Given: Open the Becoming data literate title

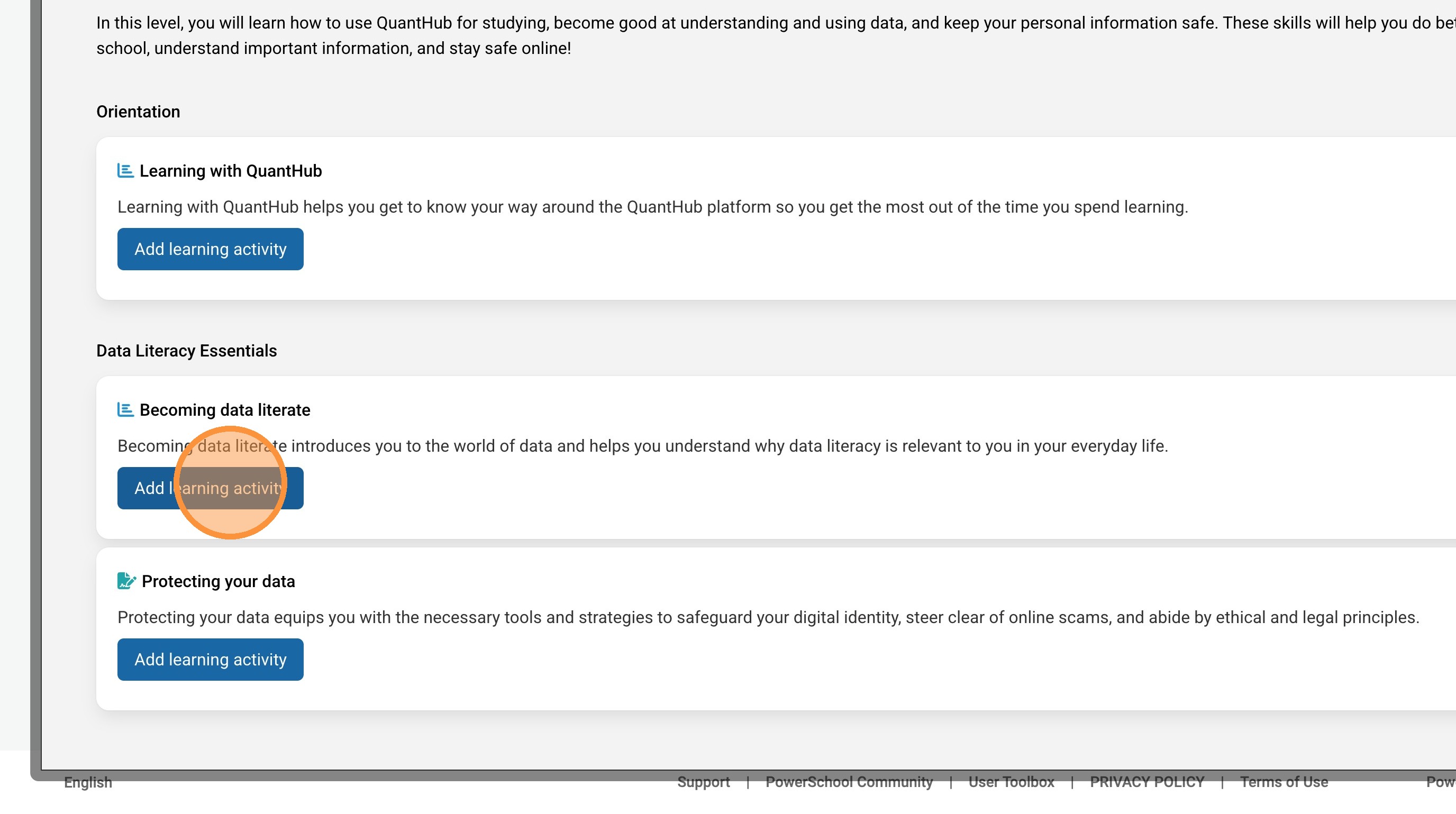Looking at the screenshot, I should coord(225,409).
